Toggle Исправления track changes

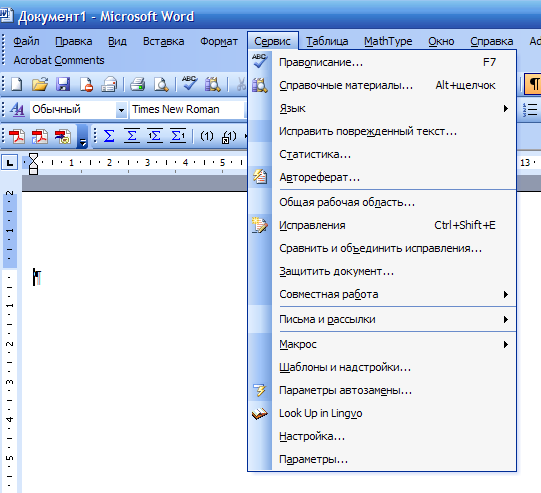tap(382, 225)
